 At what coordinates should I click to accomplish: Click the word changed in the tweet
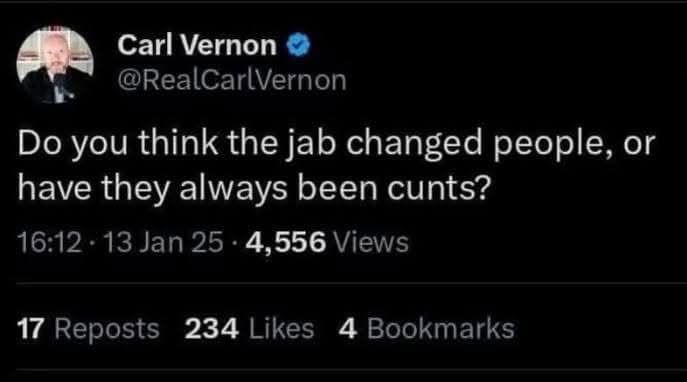point(414,145)
